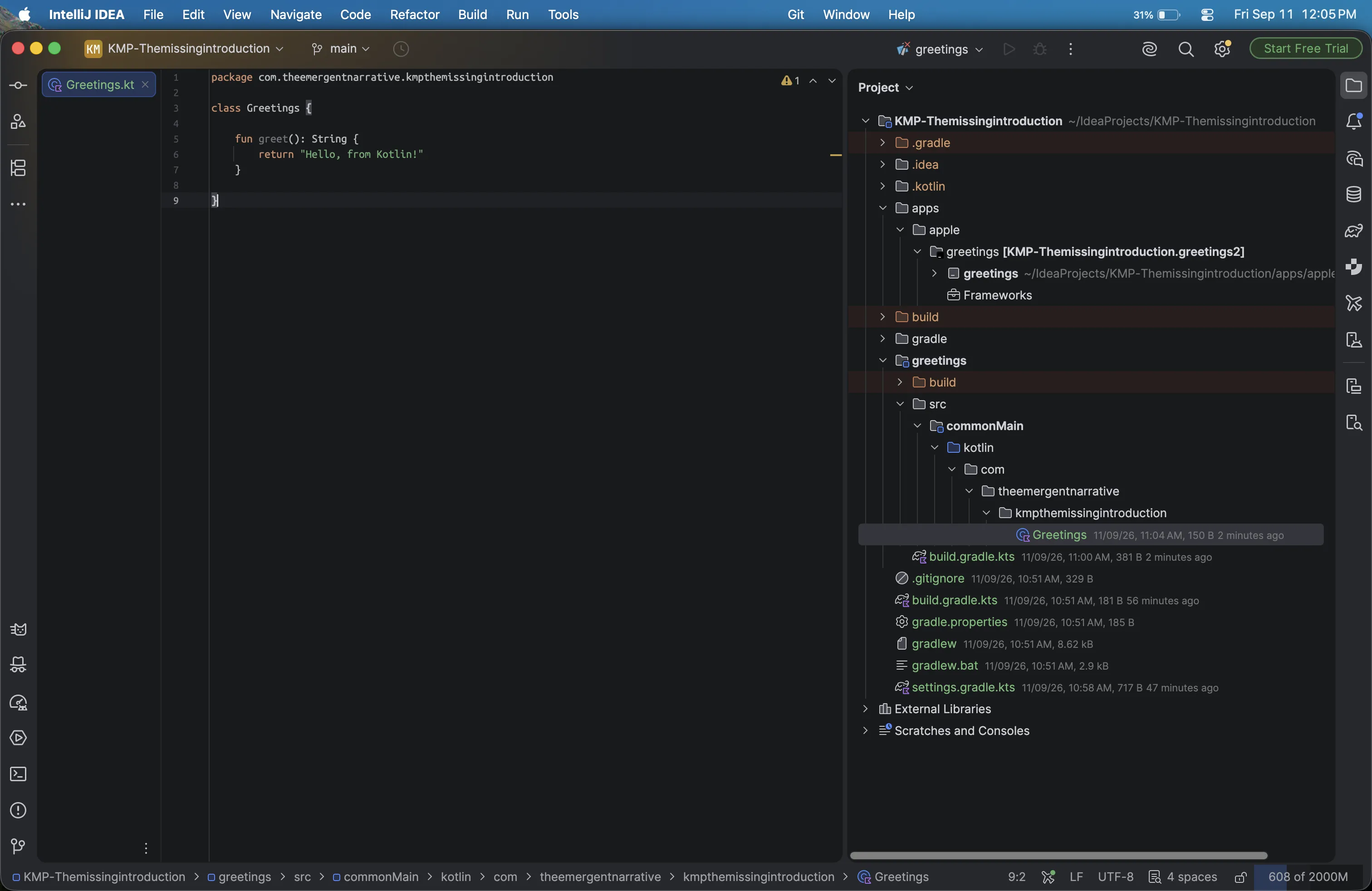Image resolution: width=1372 pixels, height=891 pixels.
Task: Open KMP-Themissingintroduction project dropdown
Action: 185,49
